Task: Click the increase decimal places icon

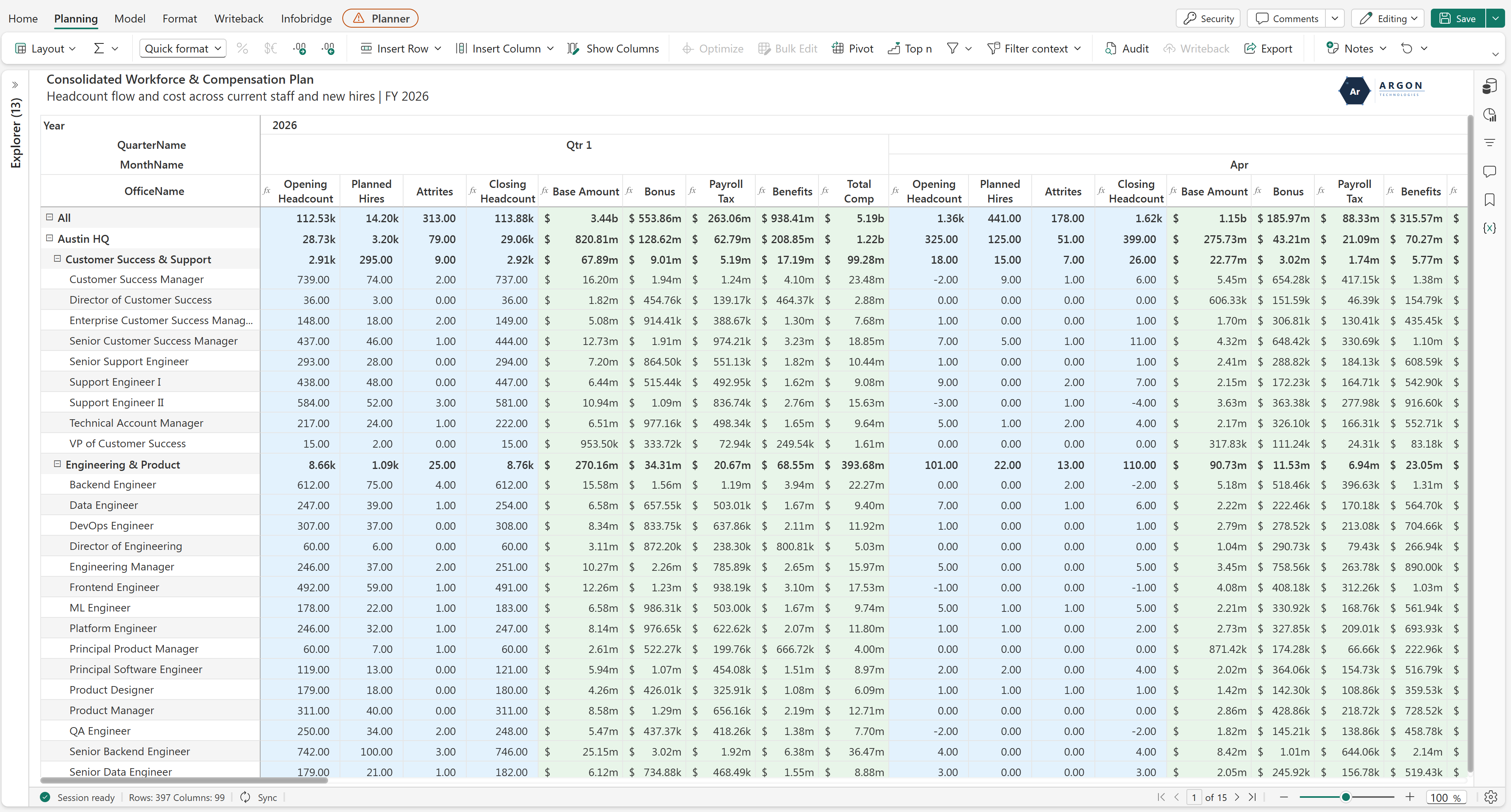Action: [x=328, y=49]
